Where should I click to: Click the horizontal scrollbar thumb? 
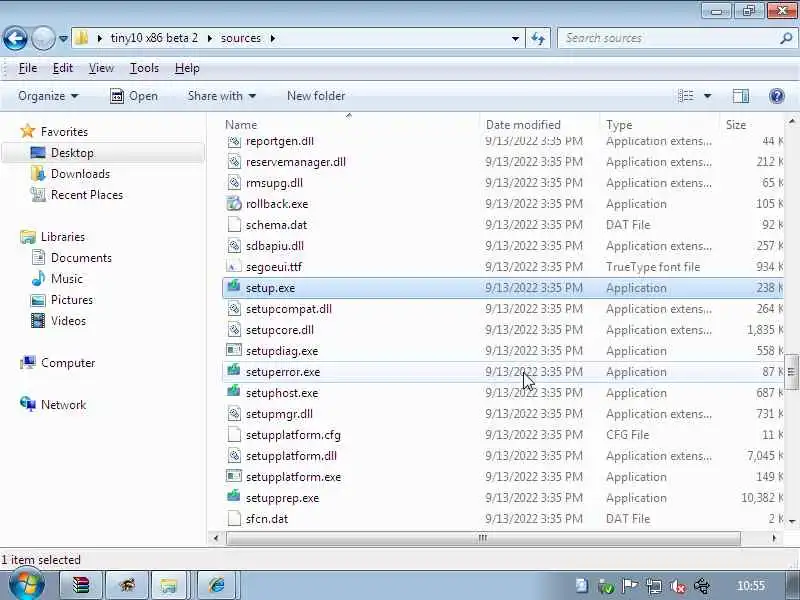point(483,538)
